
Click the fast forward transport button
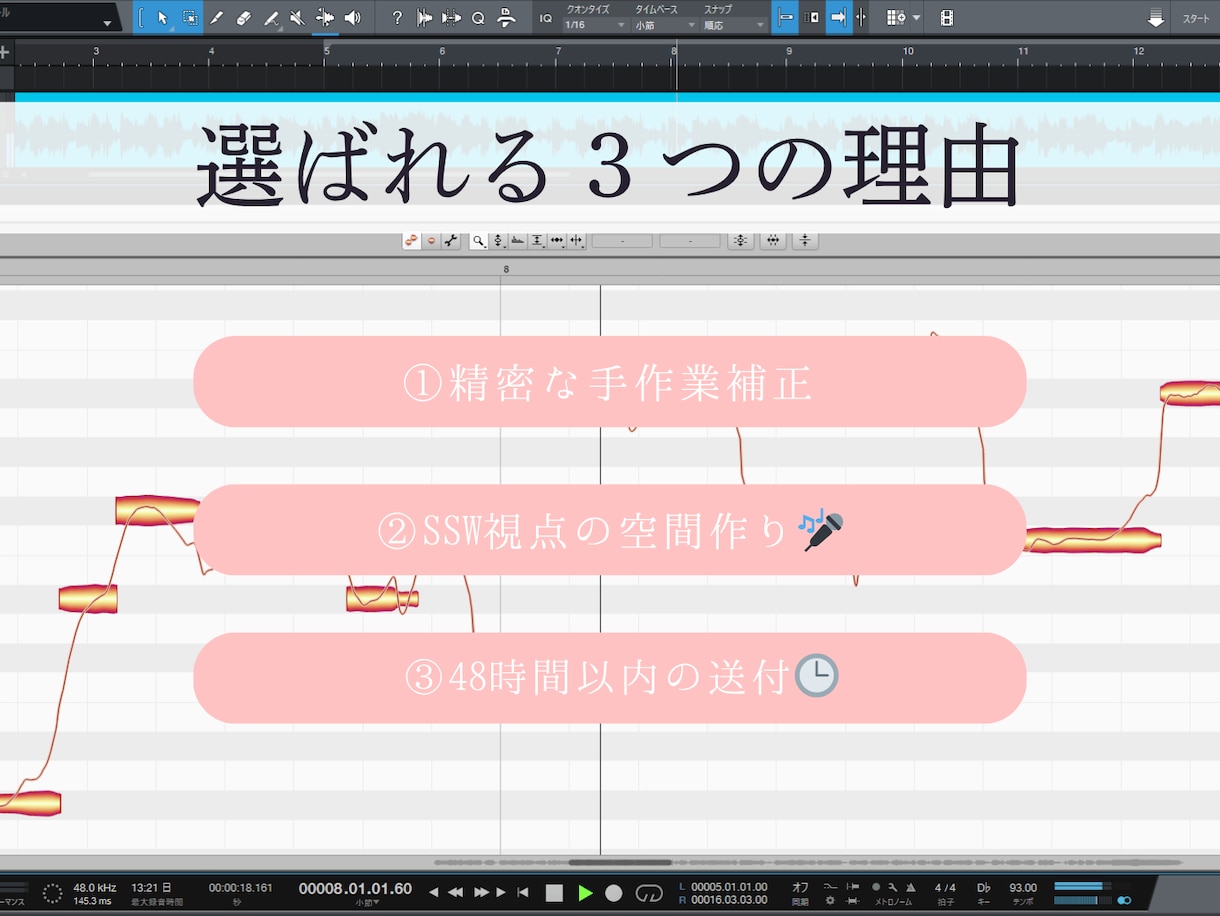[x=481, y=892]
